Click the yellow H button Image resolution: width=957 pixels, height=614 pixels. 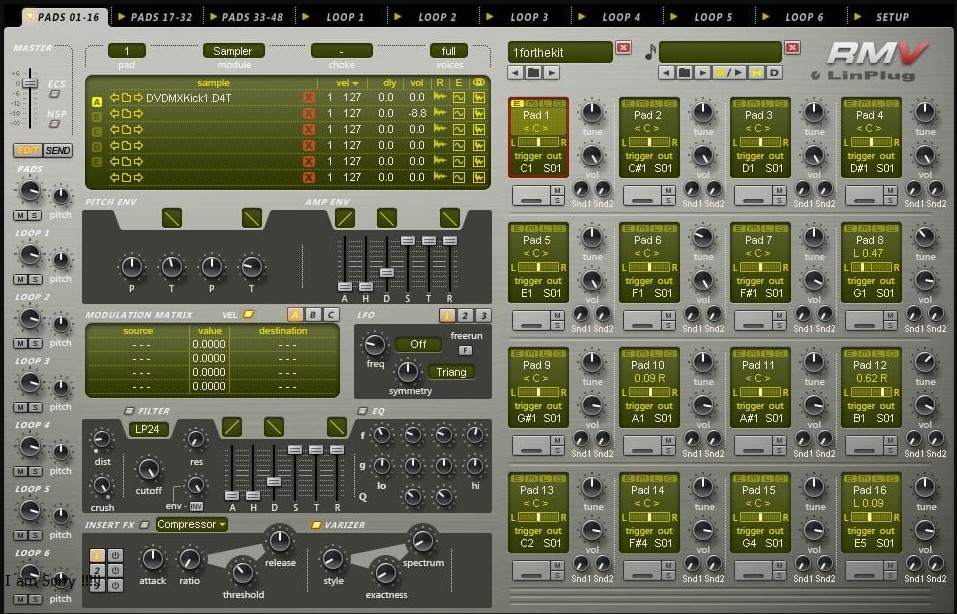tap(756, 73)
